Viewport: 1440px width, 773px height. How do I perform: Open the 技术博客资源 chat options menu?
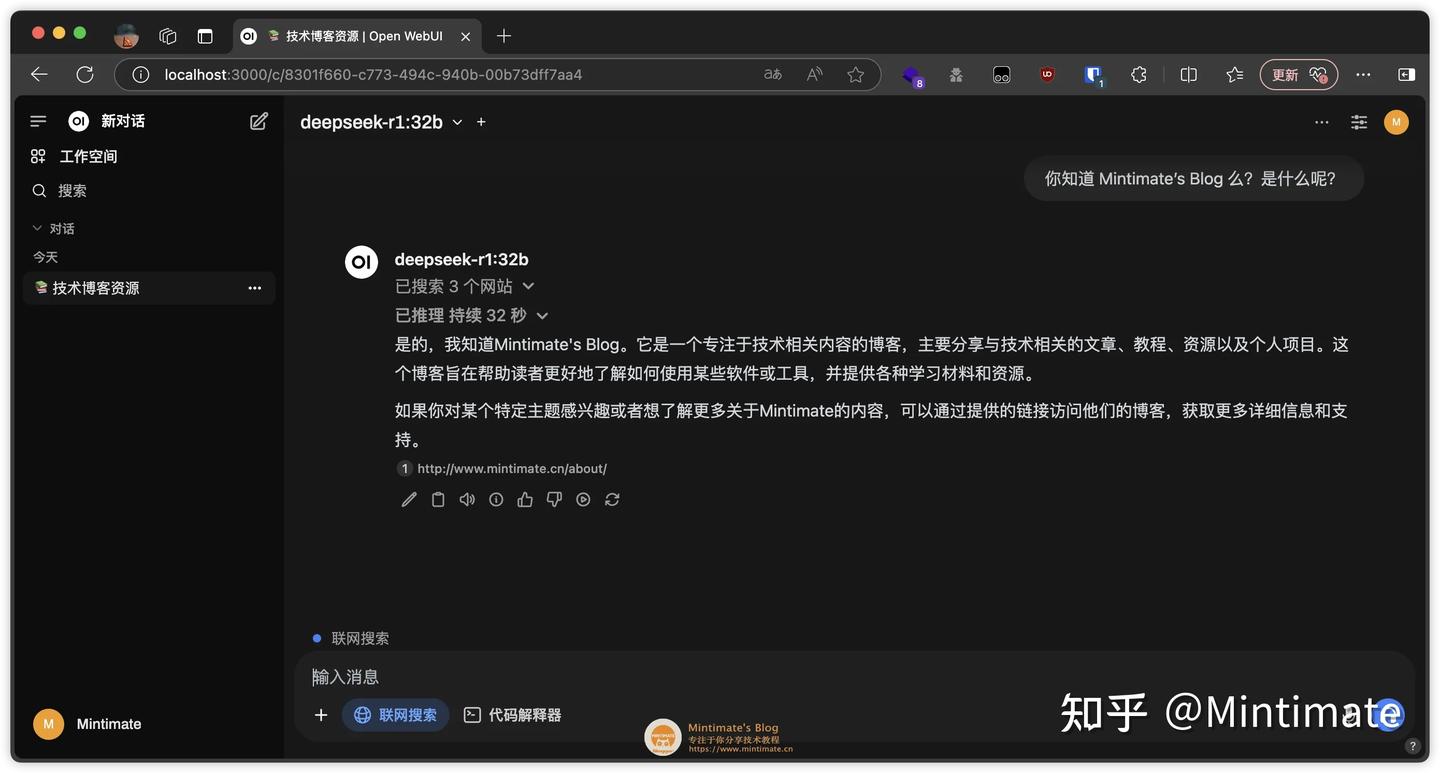(x=255, y=288)
